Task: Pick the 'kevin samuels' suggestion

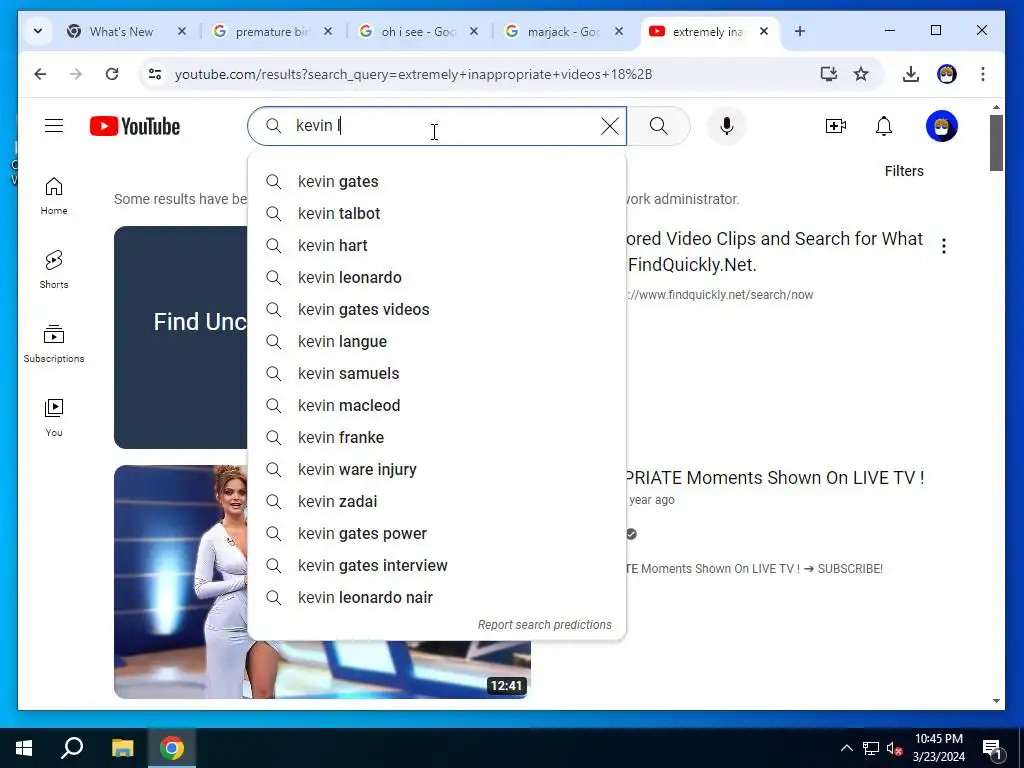Action: 437,374
